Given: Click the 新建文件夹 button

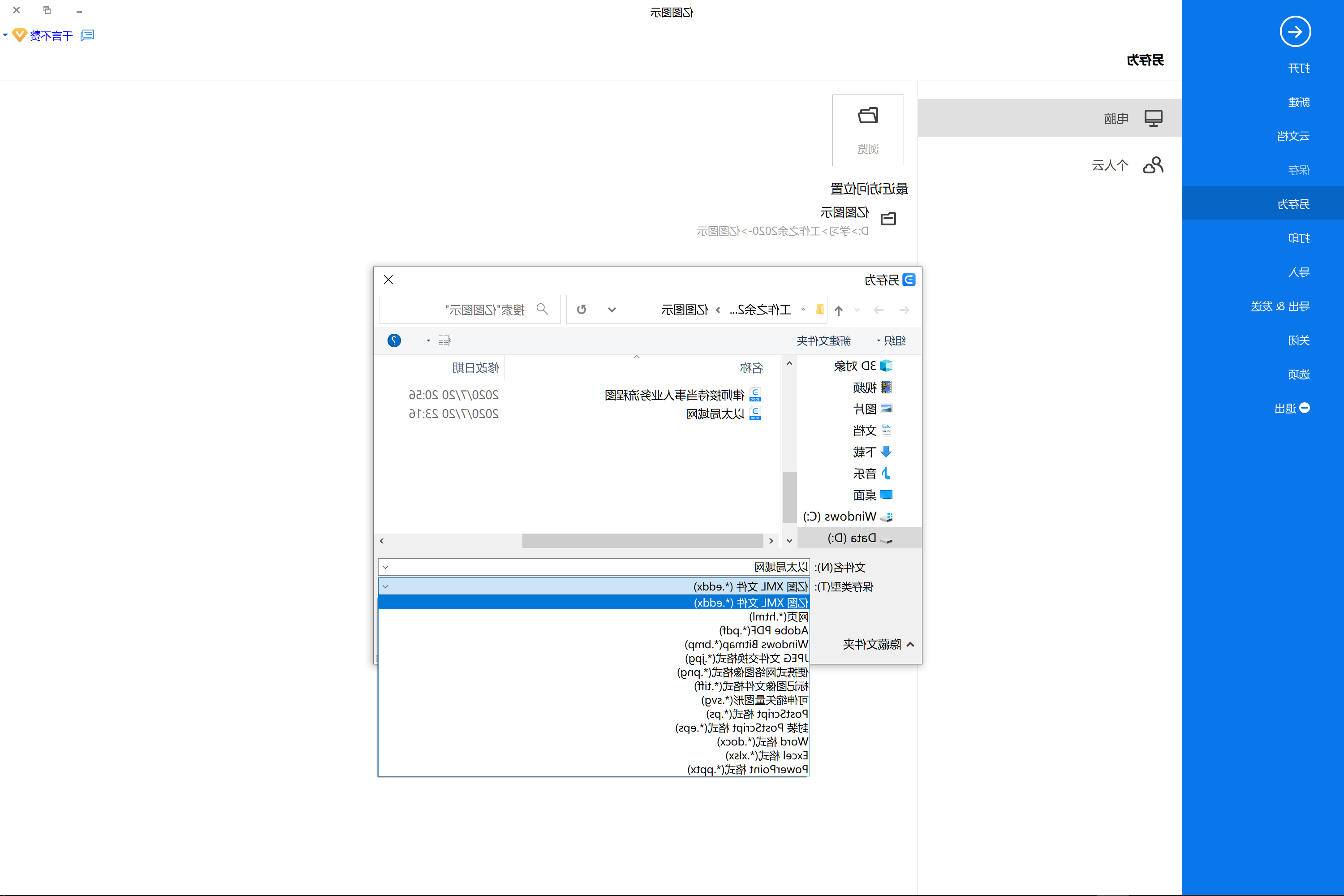Looking at the screenshot, I should (x=823, y=341).
